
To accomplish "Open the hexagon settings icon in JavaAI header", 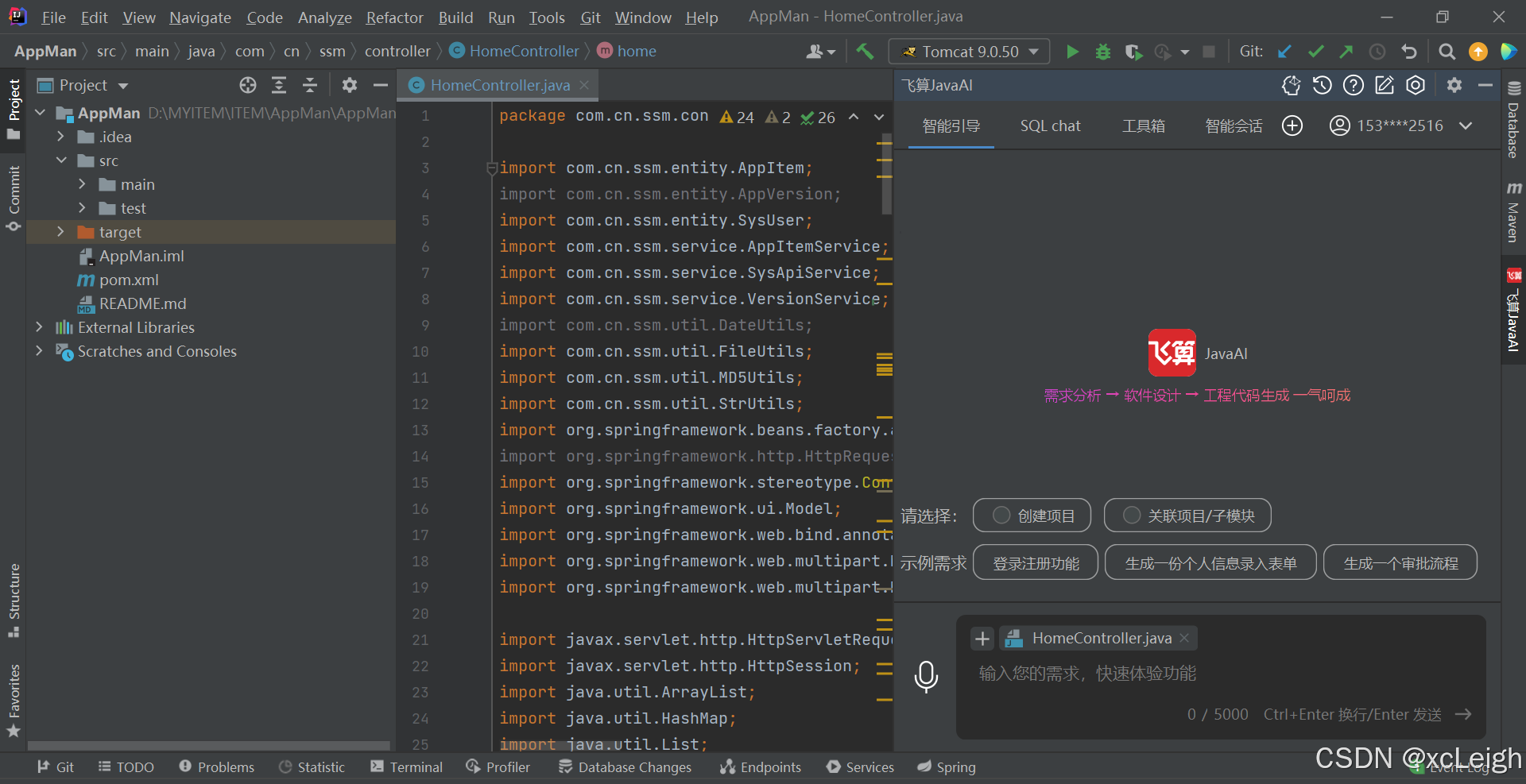I will (x=1416, y=85).
